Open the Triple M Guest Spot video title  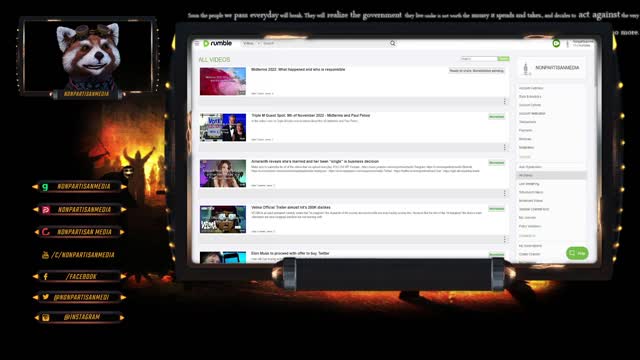tap(311, 116)
